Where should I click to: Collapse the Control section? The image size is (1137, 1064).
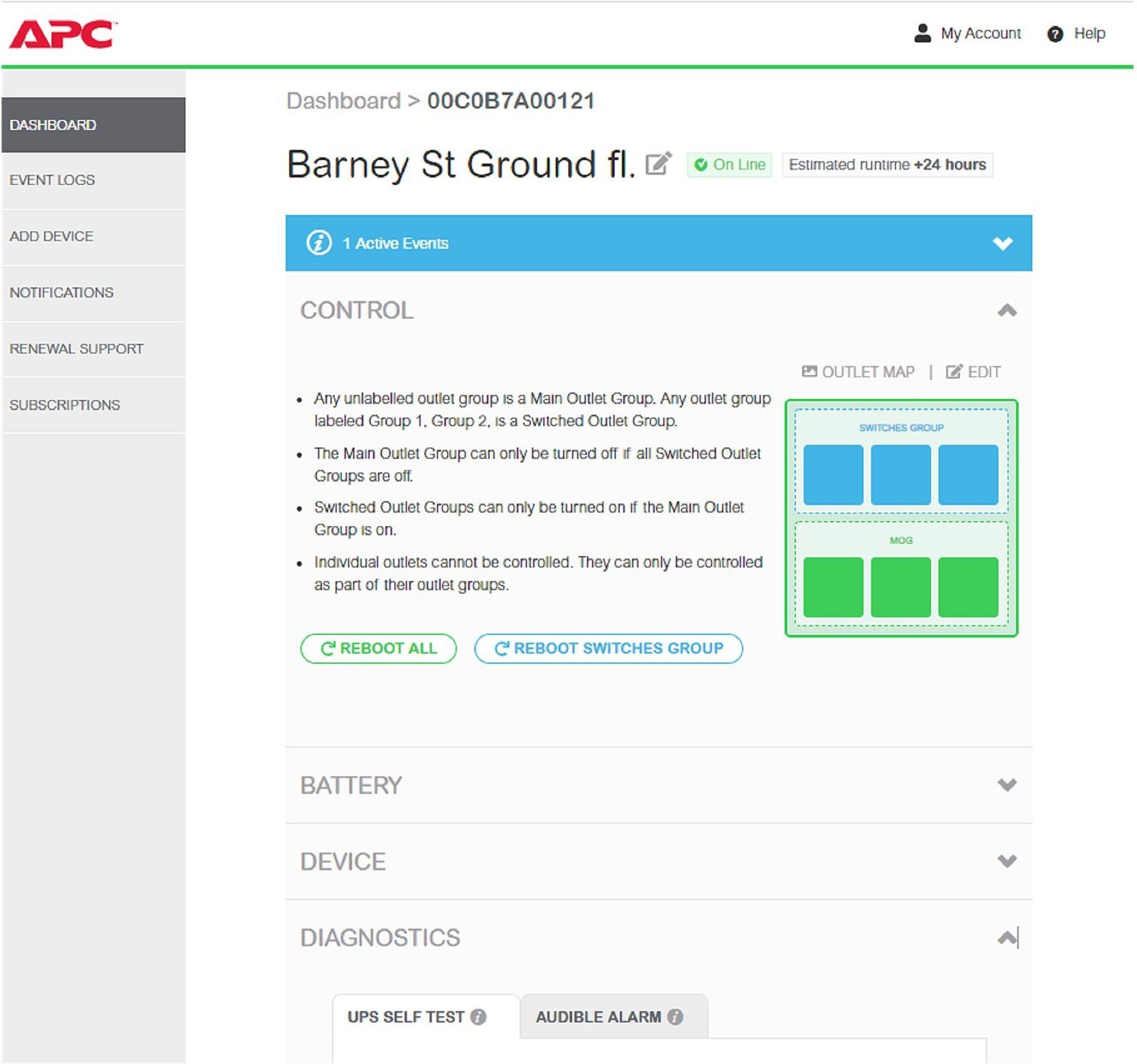coord(1006,310)
